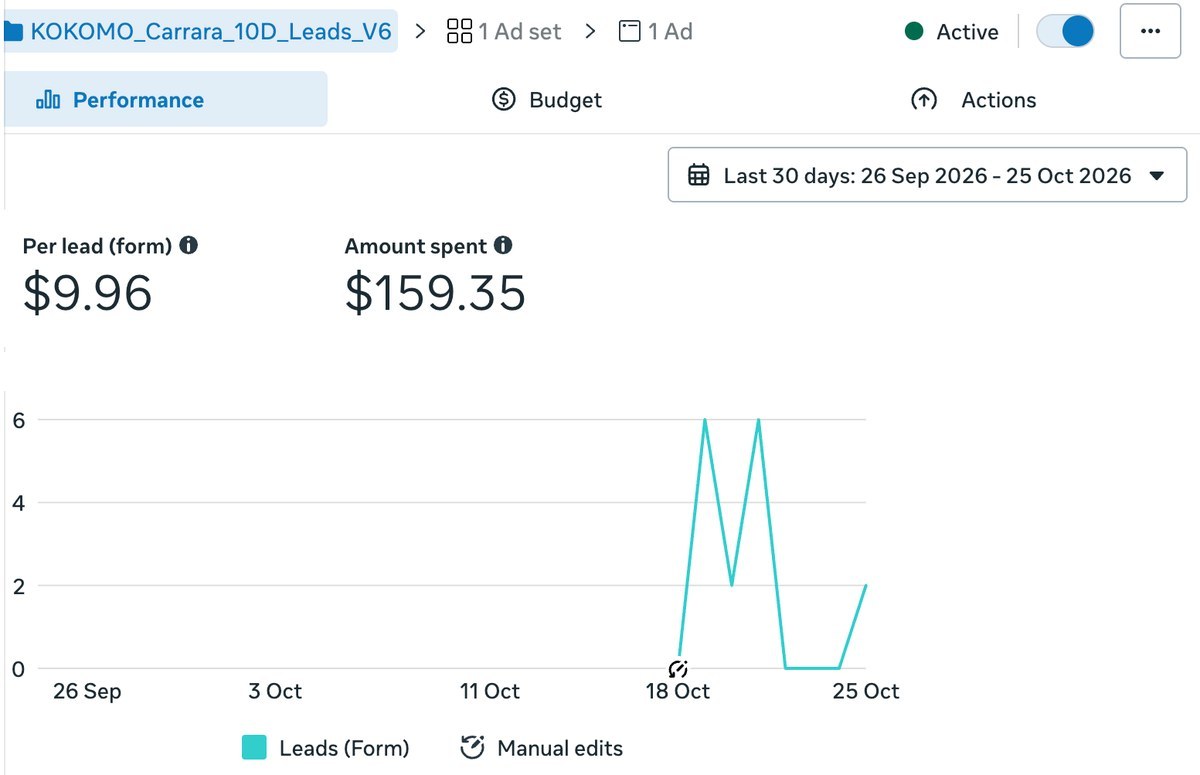The height and width of the screenshot is (775, 1200).
Task: Click the 11 Oct axis label
Action: 489,691
